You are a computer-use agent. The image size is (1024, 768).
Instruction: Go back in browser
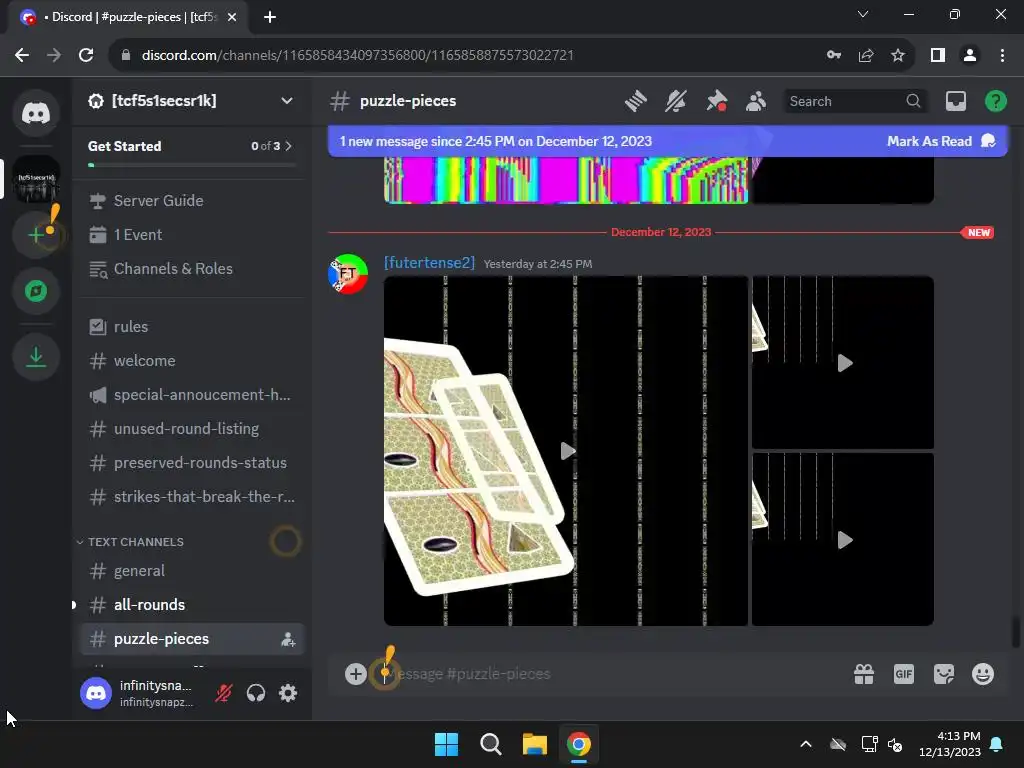coord(22,56)
